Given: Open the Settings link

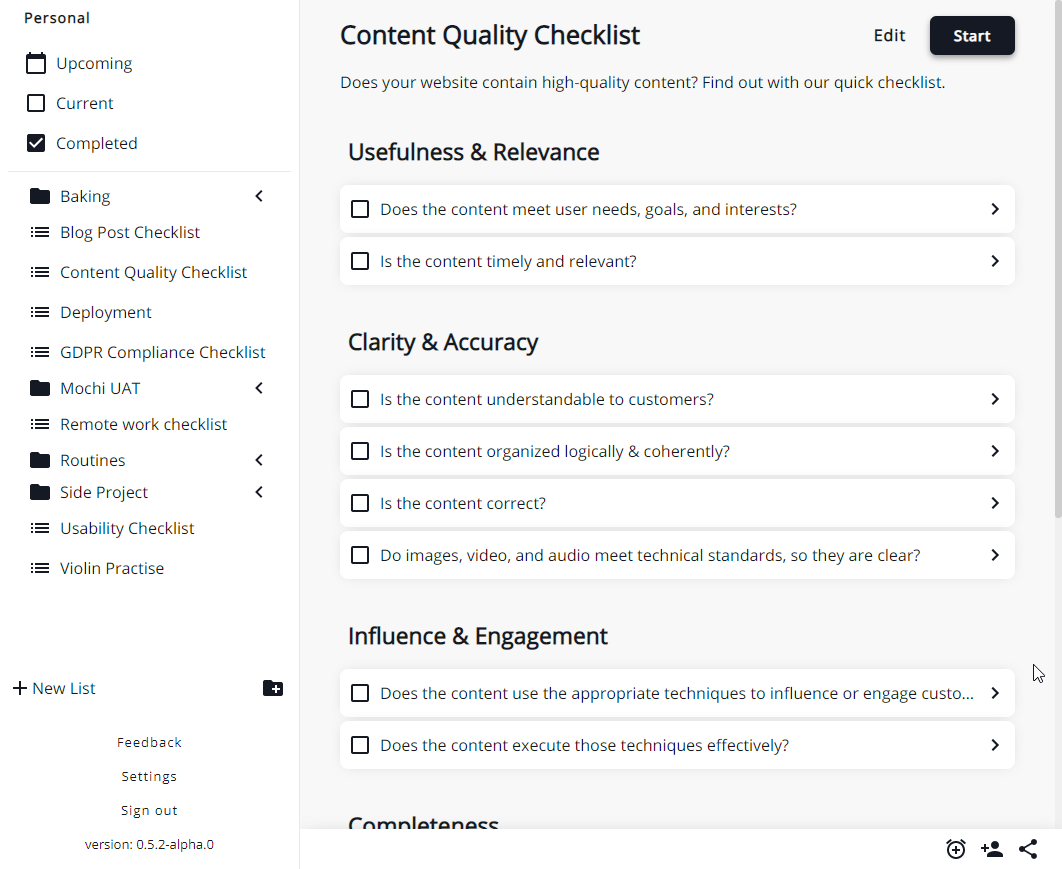Looking at the screenshot, I should [149, 777].
